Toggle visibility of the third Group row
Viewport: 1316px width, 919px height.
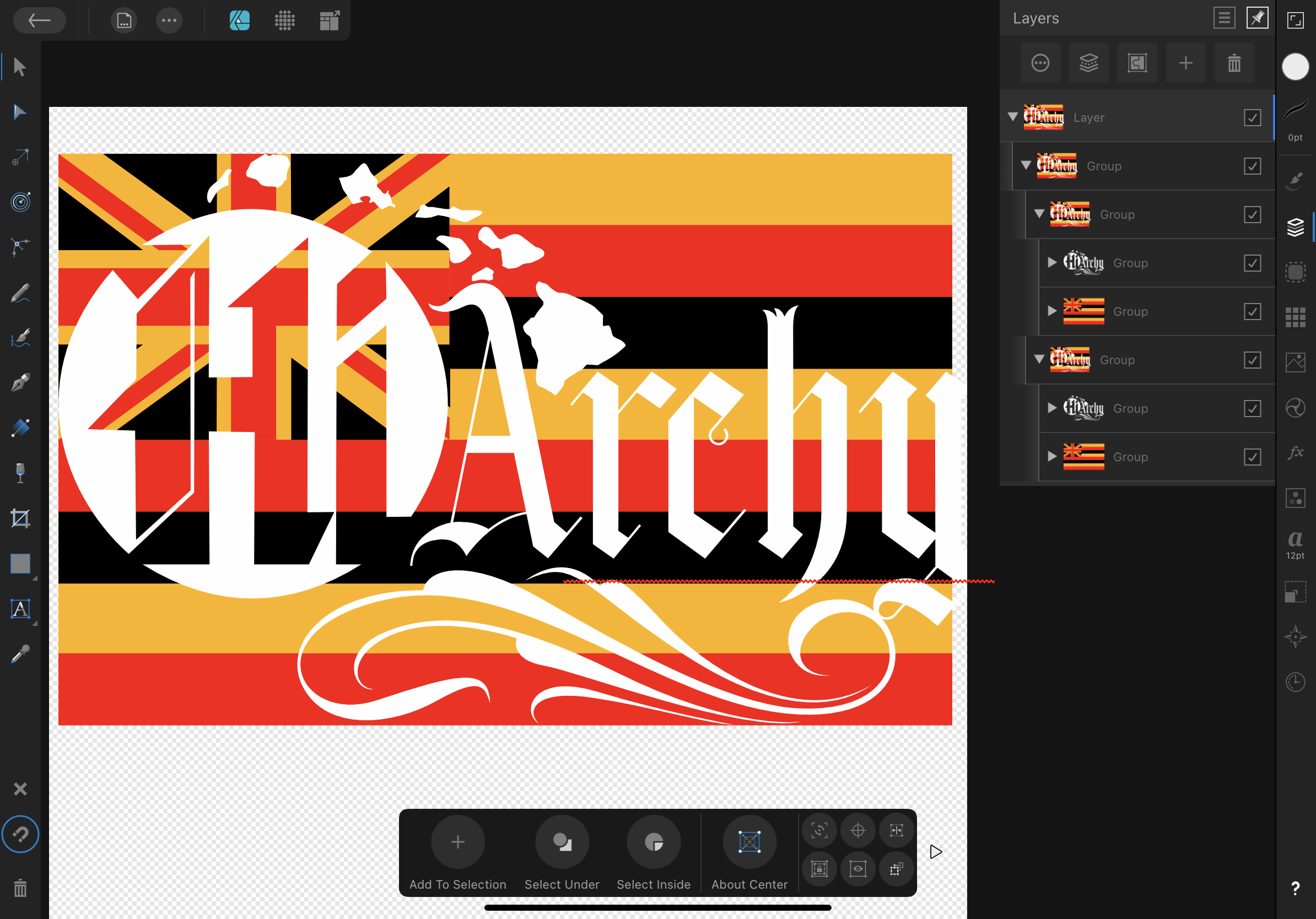click(x=1253, y=263)
